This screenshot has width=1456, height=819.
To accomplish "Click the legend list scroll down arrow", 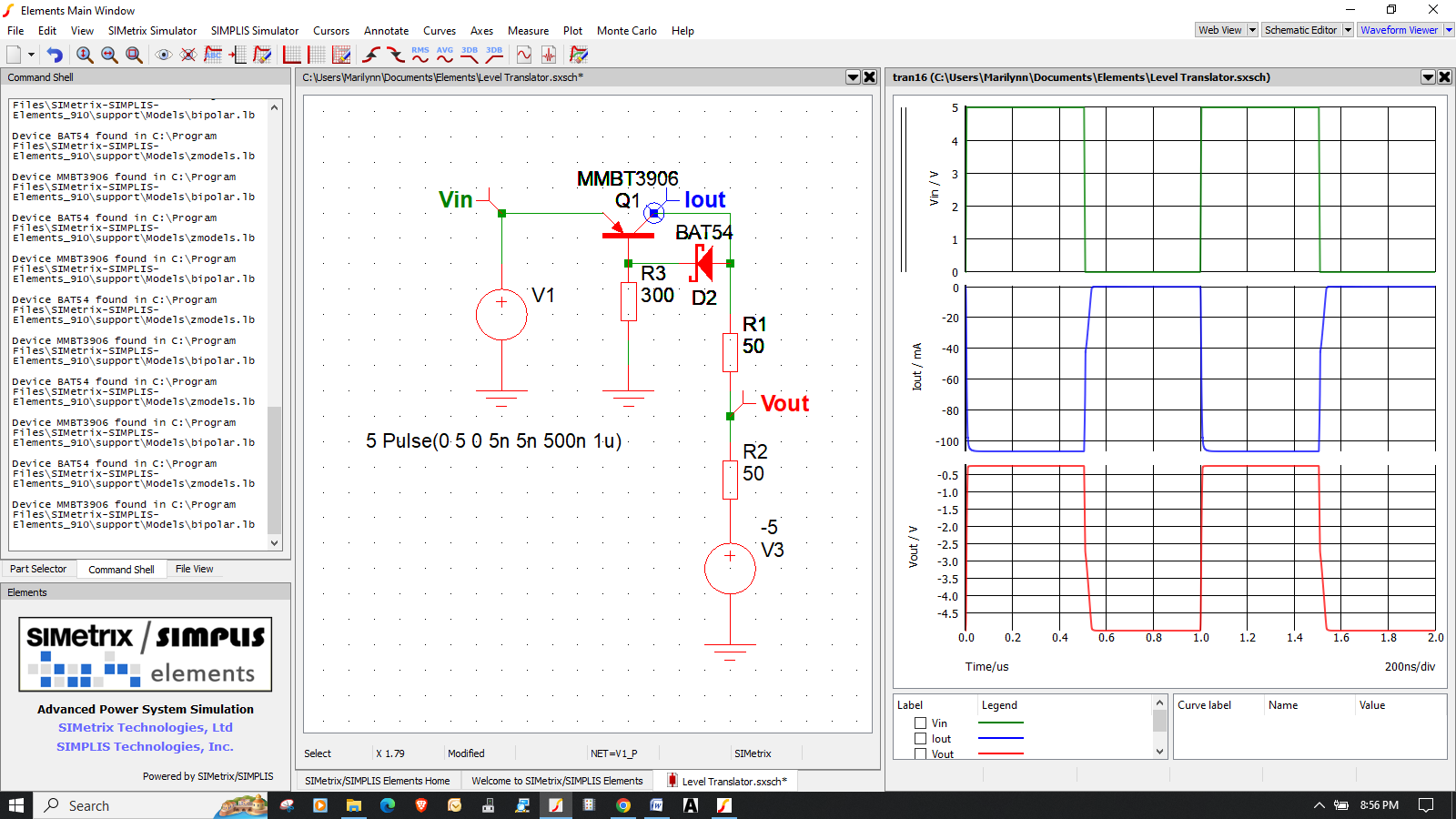I will [x=1159, y=752].
